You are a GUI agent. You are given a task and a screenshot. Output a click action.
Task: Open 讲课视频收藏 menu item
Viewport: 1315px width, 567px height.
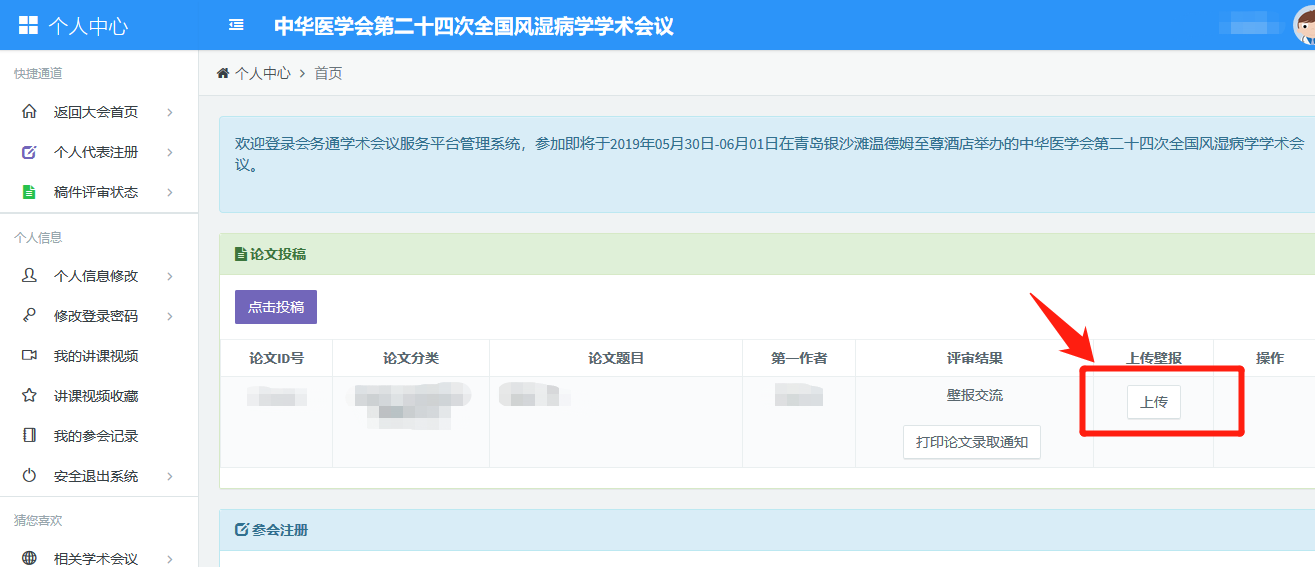(x=96, y=396)
